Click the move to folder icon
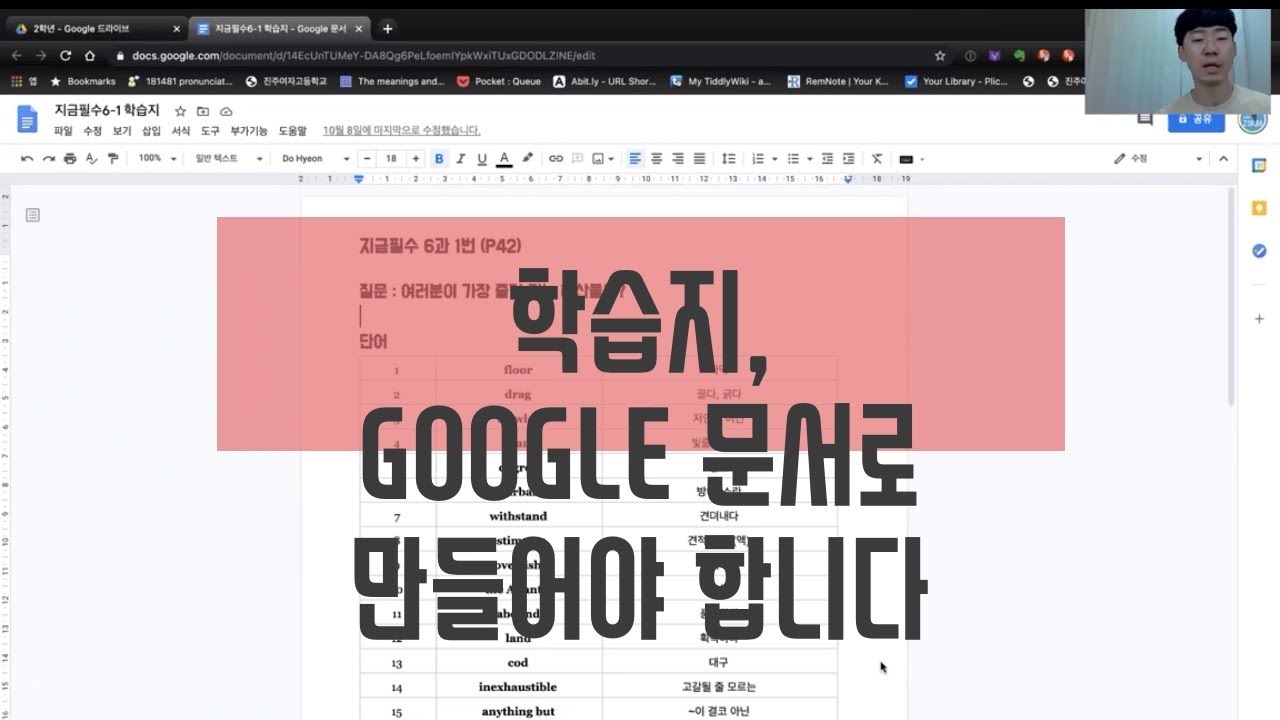This screenshot has height=720, width=1280. pos(203,111)
